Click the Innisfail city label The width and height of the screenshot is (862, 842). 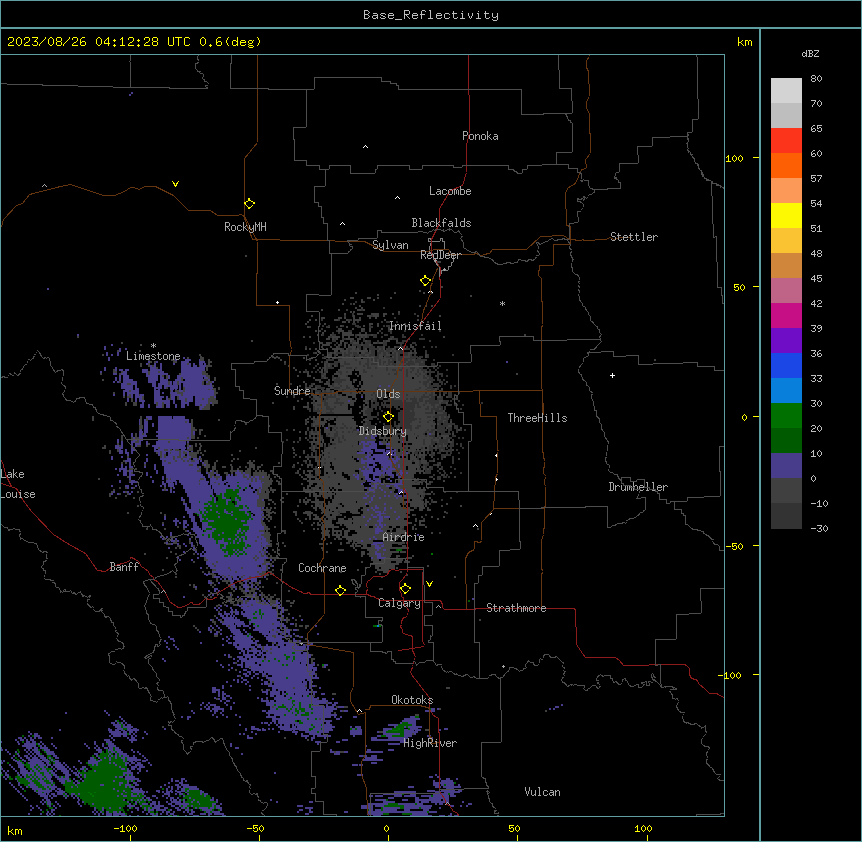tap(415, 326)
